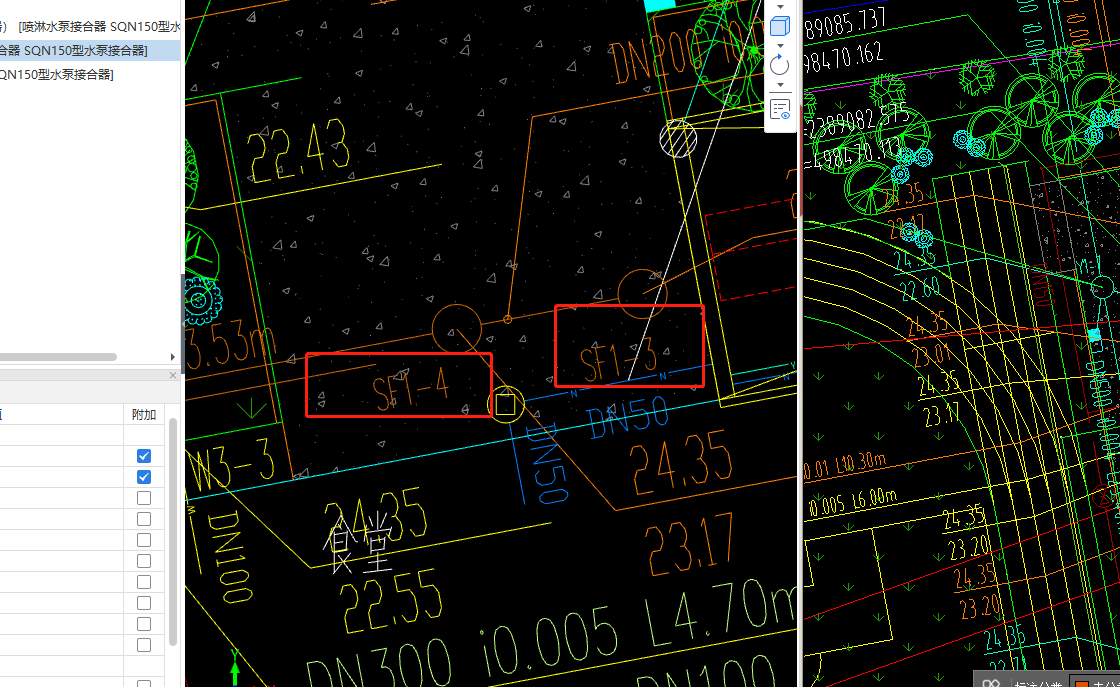1120x687 pixels.
Task: Click the orange 23.17 elevation label
Action: point(689,544)
